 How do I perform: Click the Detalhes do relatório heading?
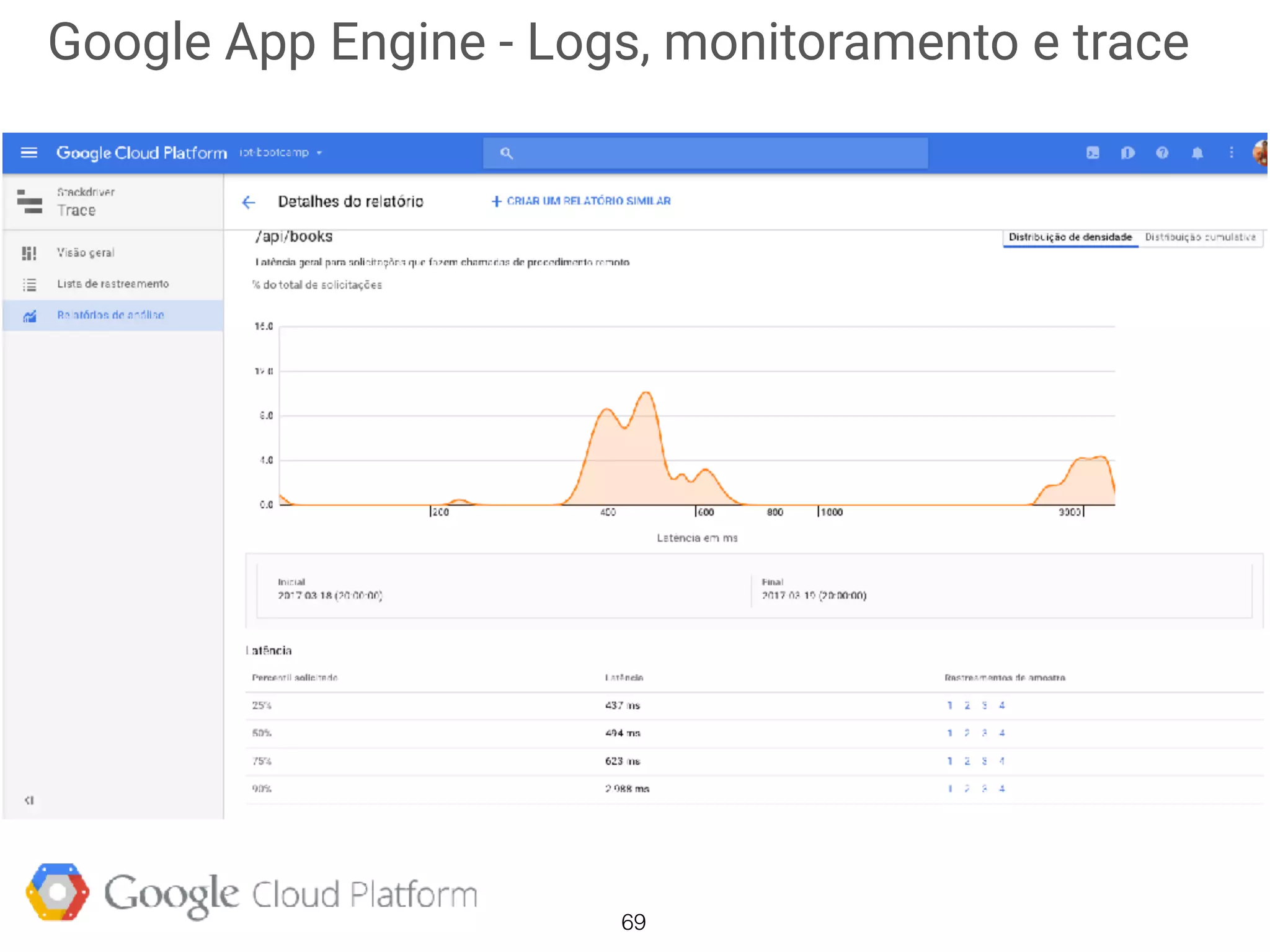coord(350,201)
